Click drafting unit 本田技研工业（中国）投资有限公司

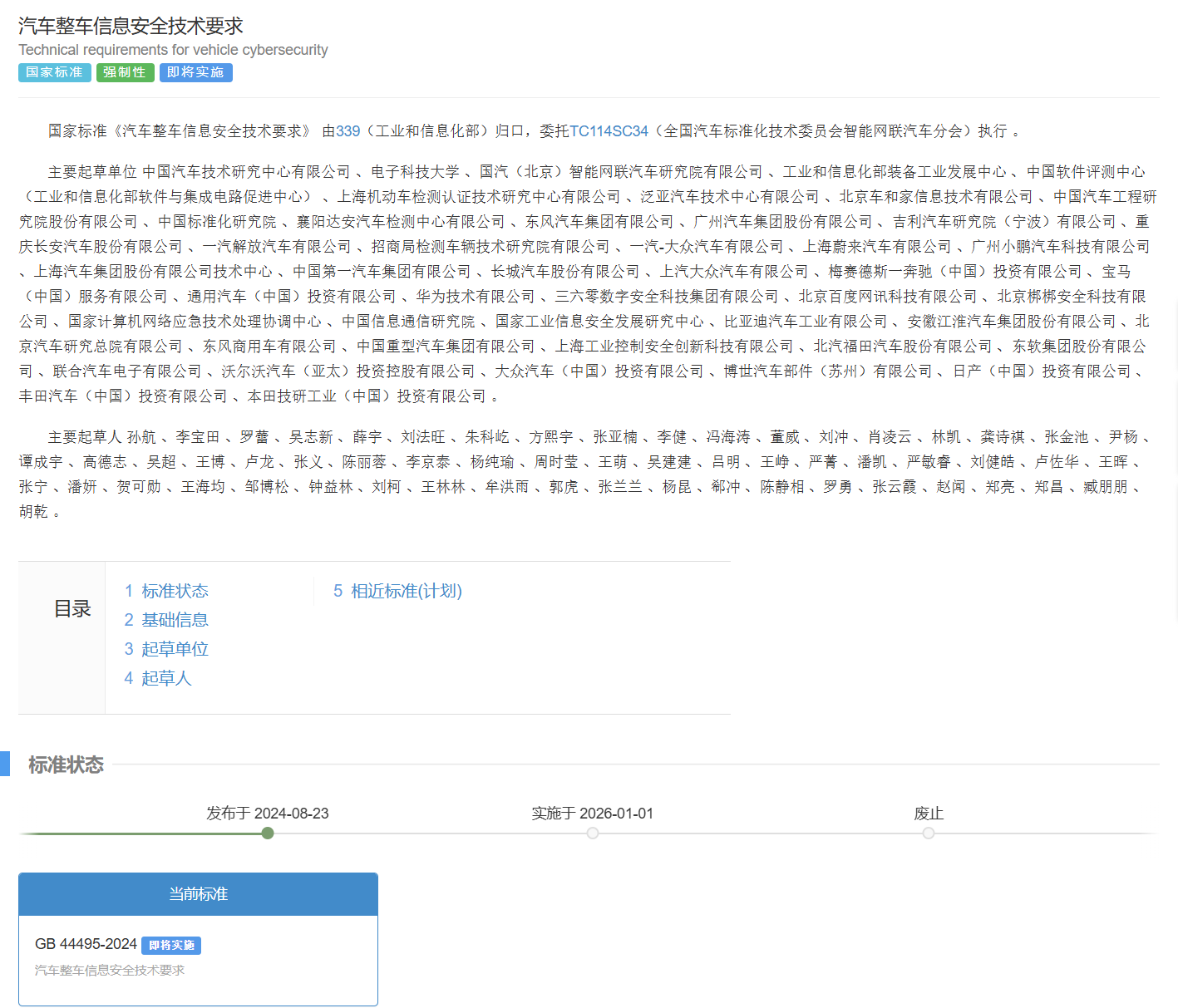click(x=367, y=396)
